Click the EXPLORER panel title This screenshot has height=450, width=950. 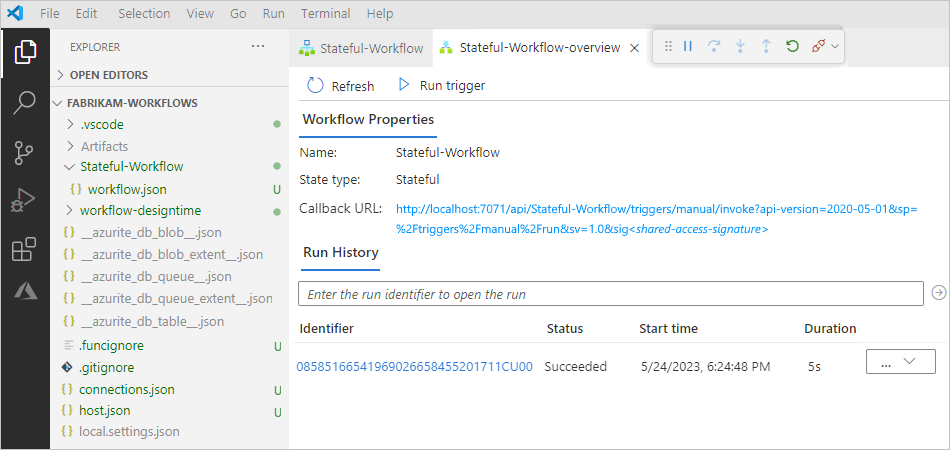pos(95,47)
